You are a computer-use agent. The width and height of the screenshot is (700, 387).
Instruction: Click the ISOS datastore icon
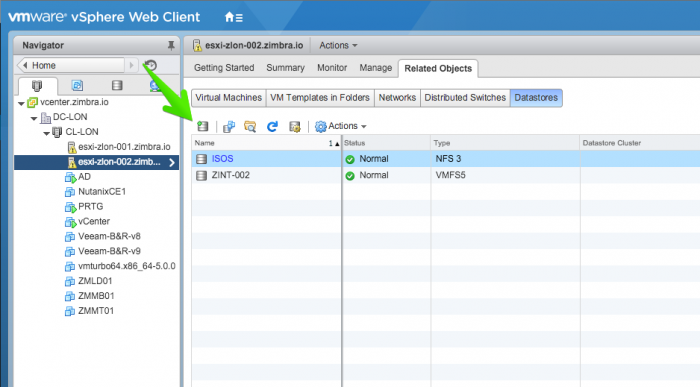coord(201,159)
